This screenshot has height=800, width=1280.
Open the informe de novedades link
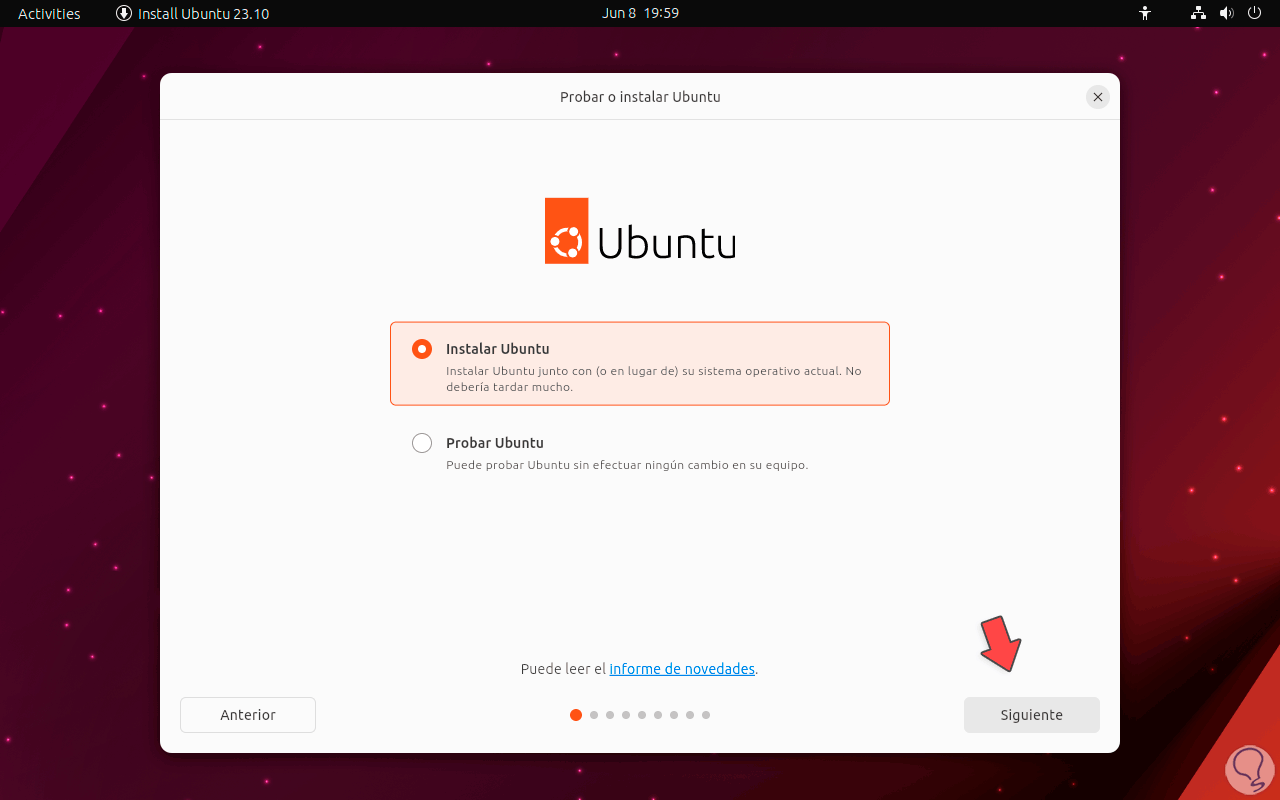pos(682,669)
